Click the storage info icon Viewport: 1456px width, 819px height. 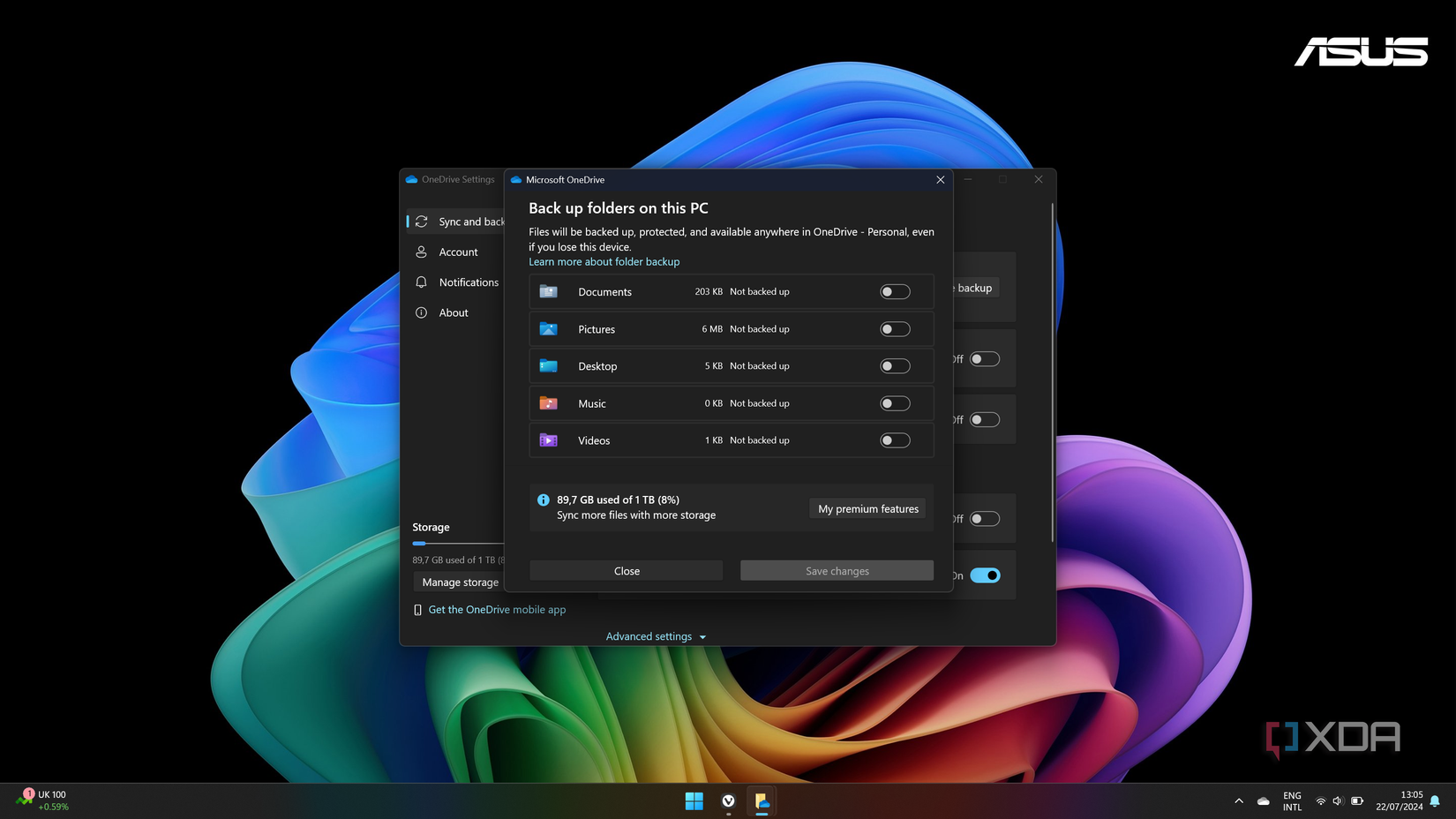click(544, 500)
